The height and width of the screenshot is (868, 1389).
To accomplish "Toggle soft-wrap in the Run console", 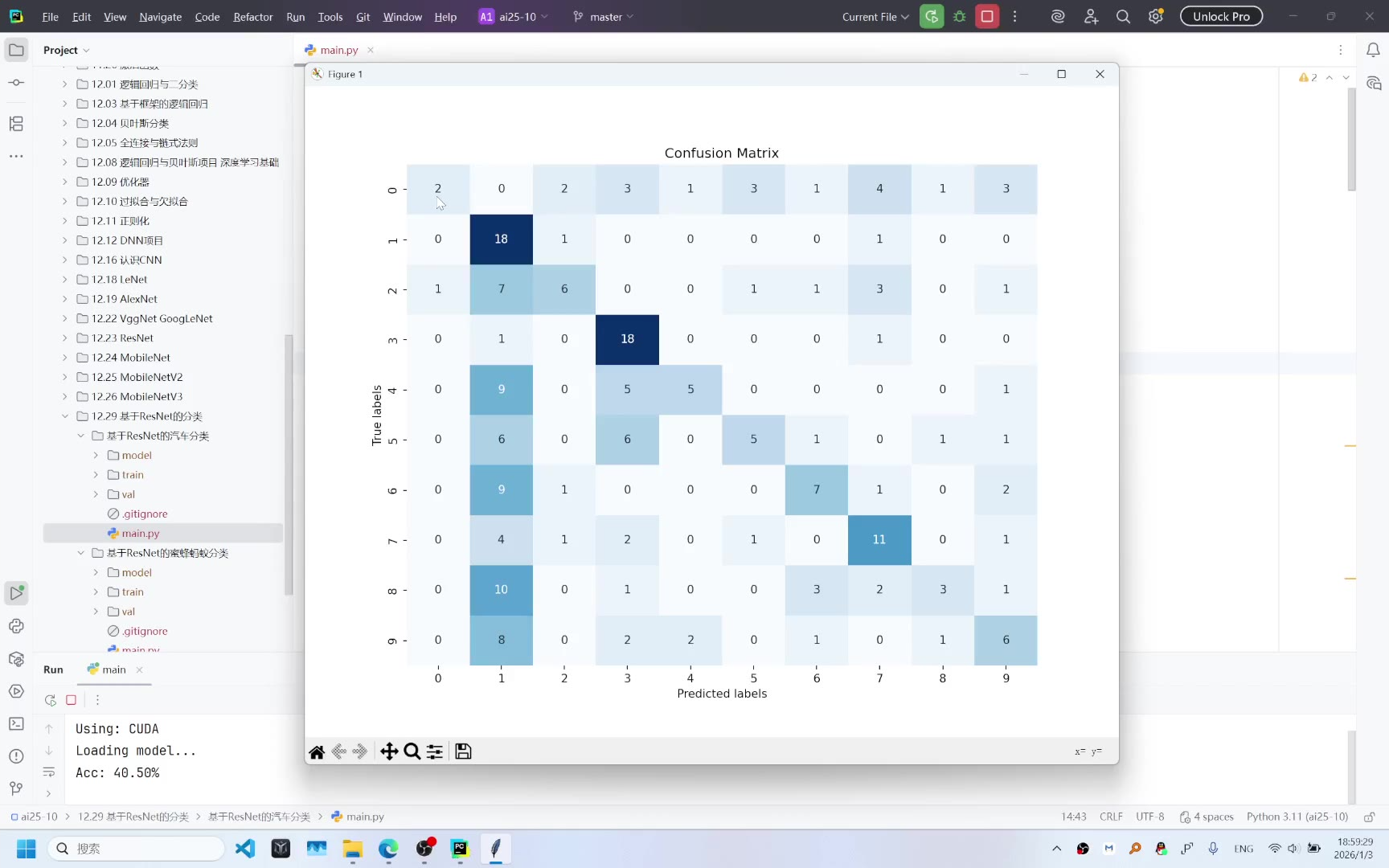I will click(49, 772).
